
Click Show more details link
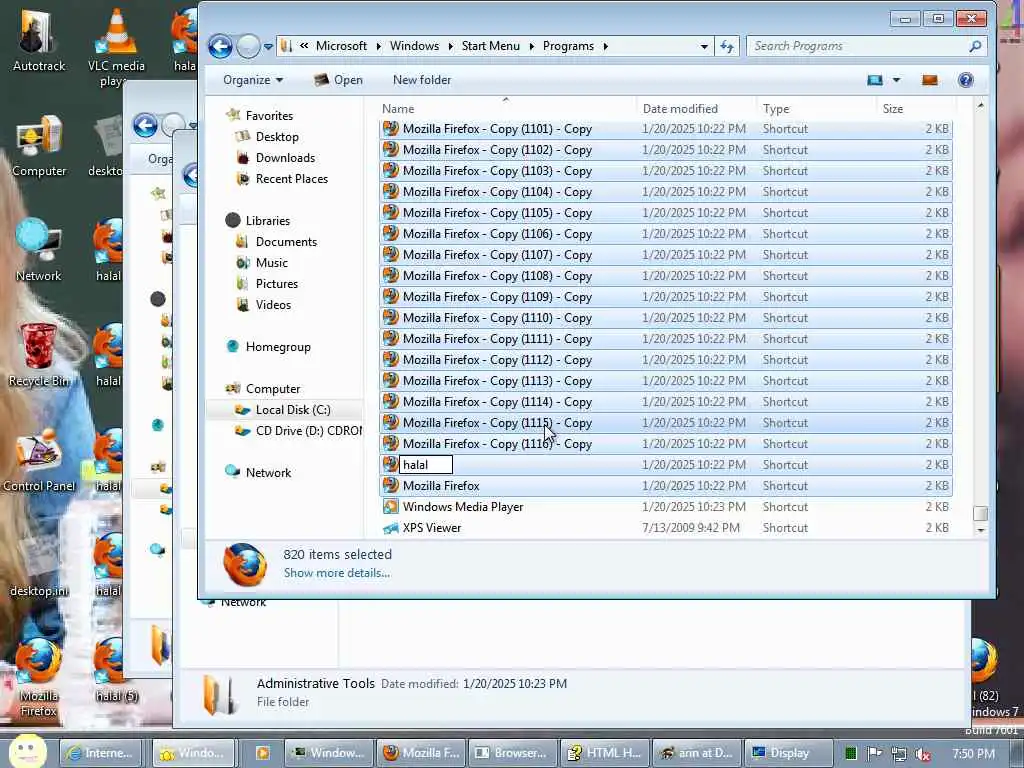click(336, 573)
